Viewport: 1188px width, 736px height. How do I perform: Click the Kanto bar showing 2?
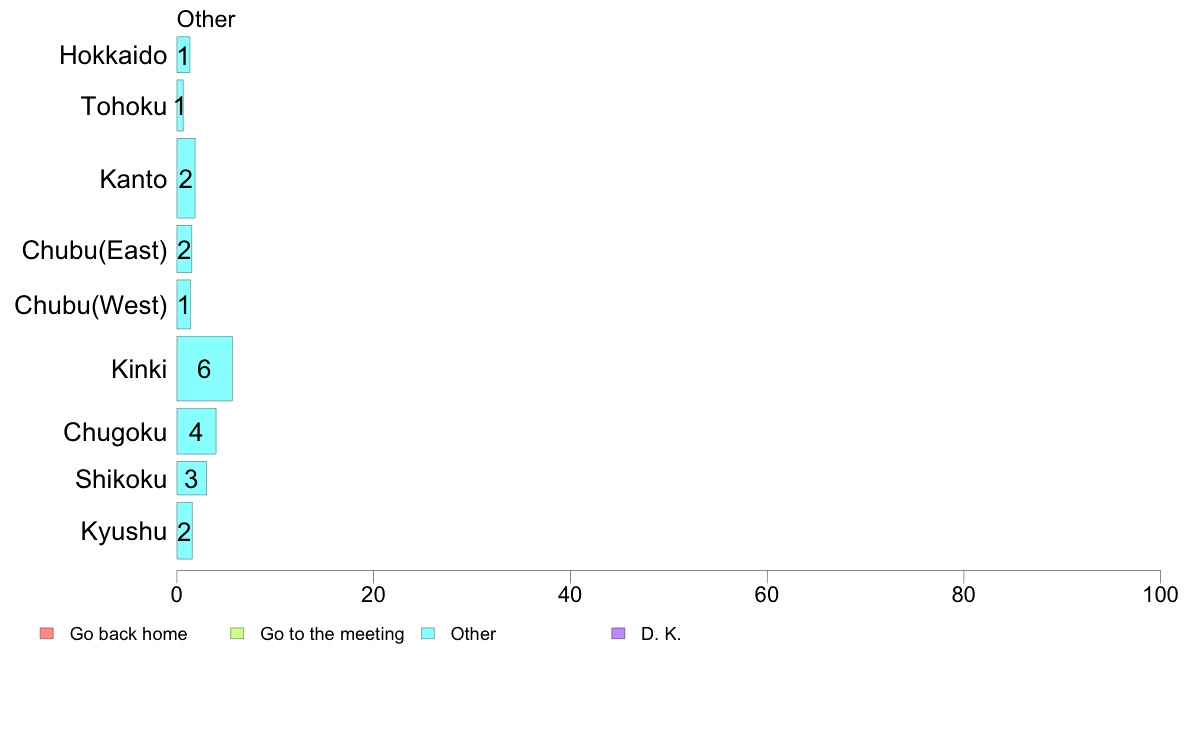186,178
